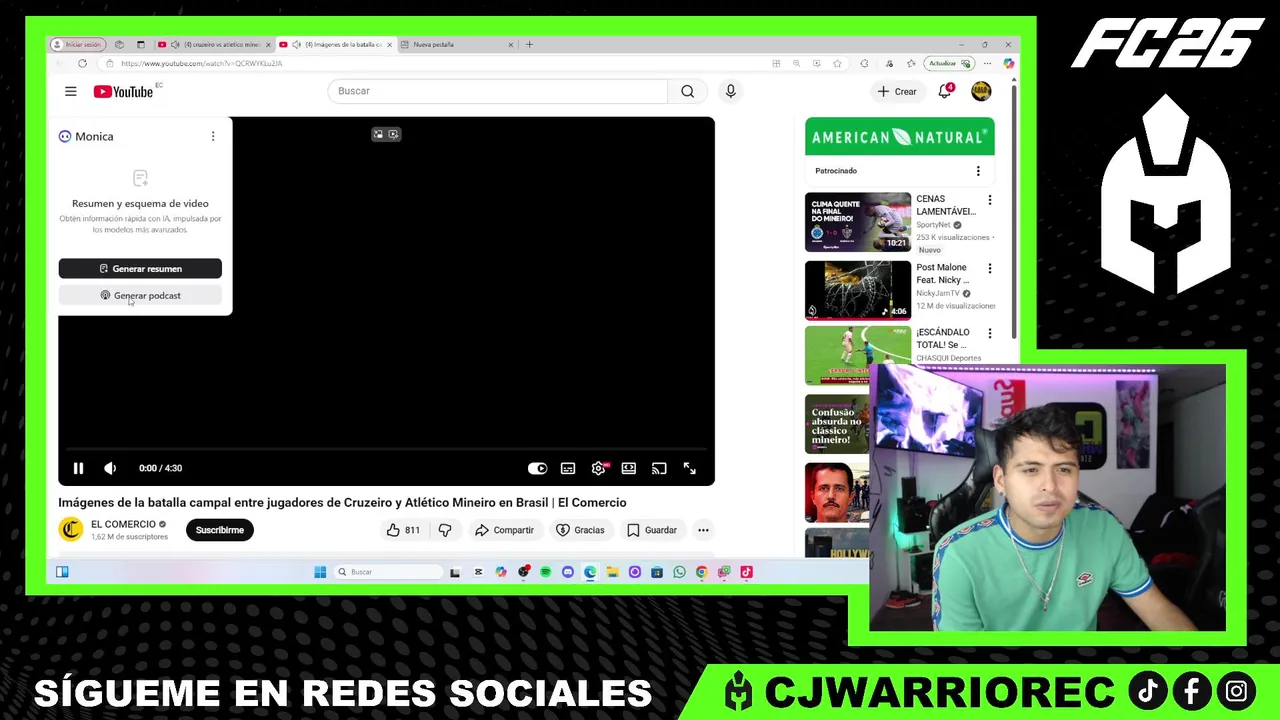Image resolution: width=1280 pixels, height=720 pixels.
Task: Open the Windows Start menu
Action: click(x=320, y=572)
